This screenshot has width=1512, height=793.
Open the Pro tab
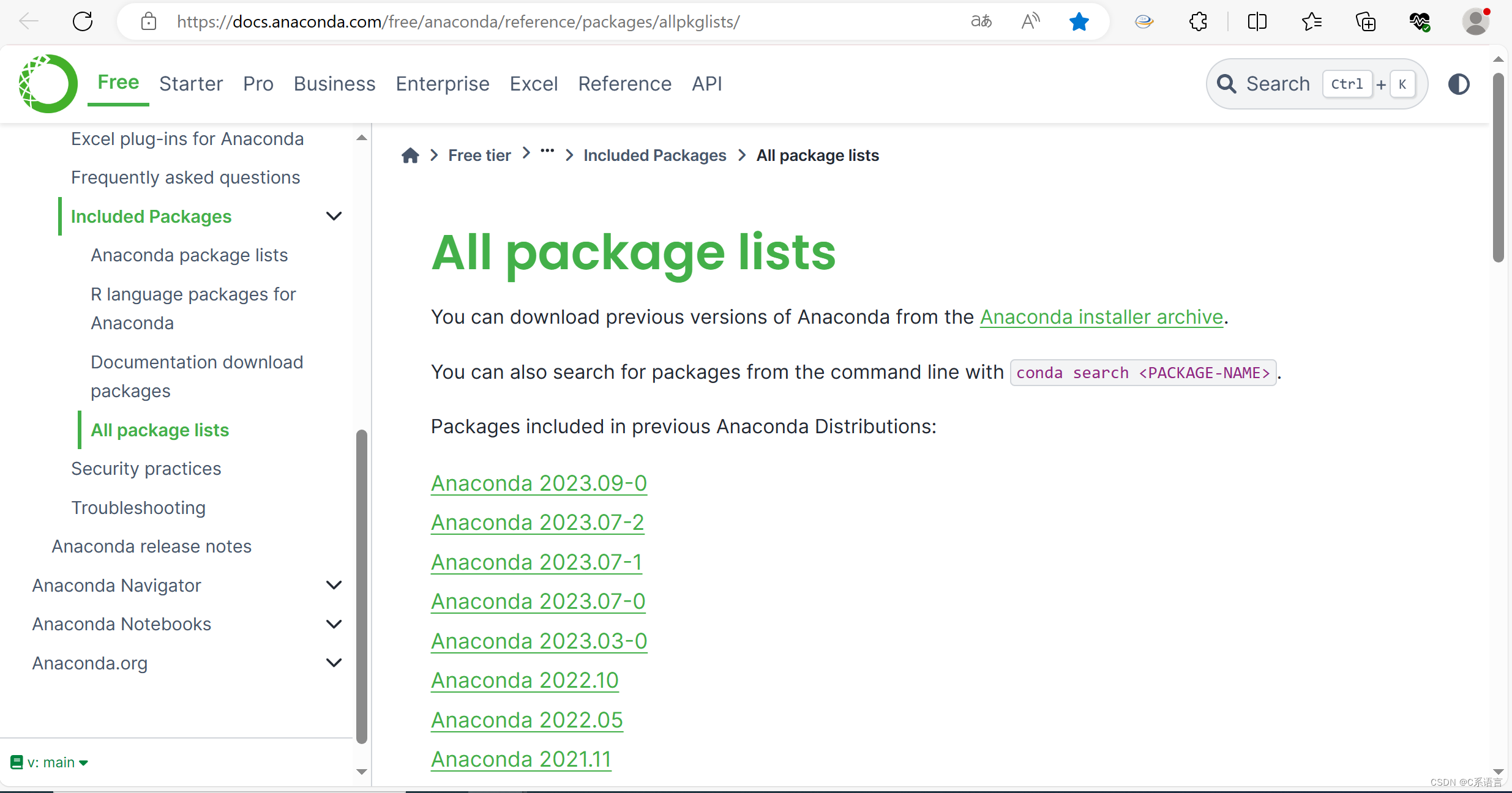click(258, 84)
